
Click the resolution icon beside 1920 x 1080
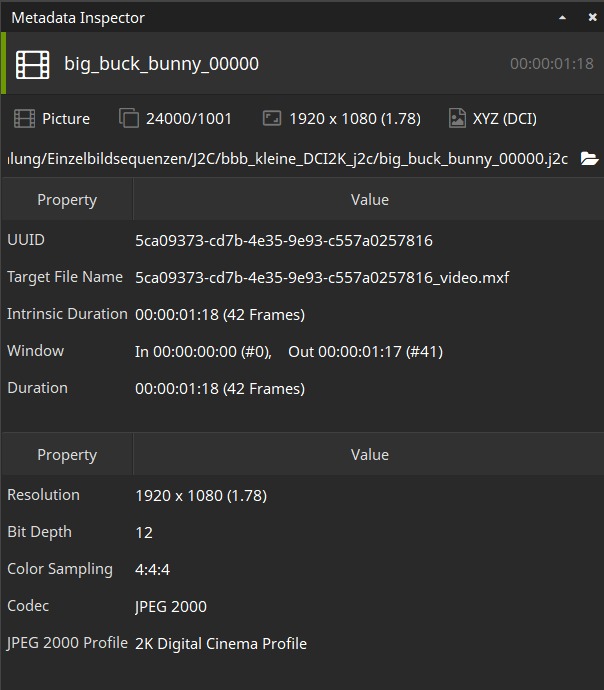point(272,119)
